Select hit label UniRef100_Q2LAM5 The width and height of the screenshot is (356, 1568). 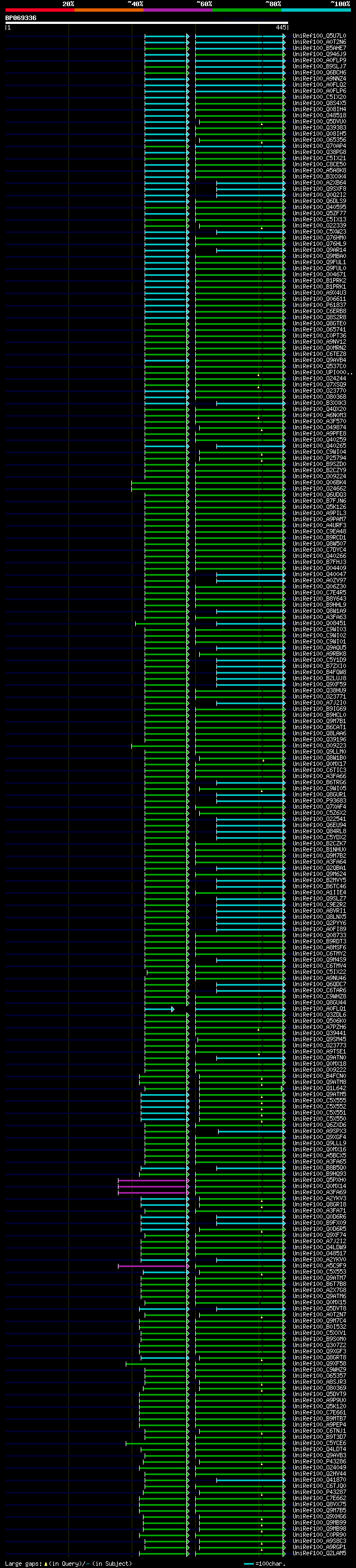pos(319,1553)
